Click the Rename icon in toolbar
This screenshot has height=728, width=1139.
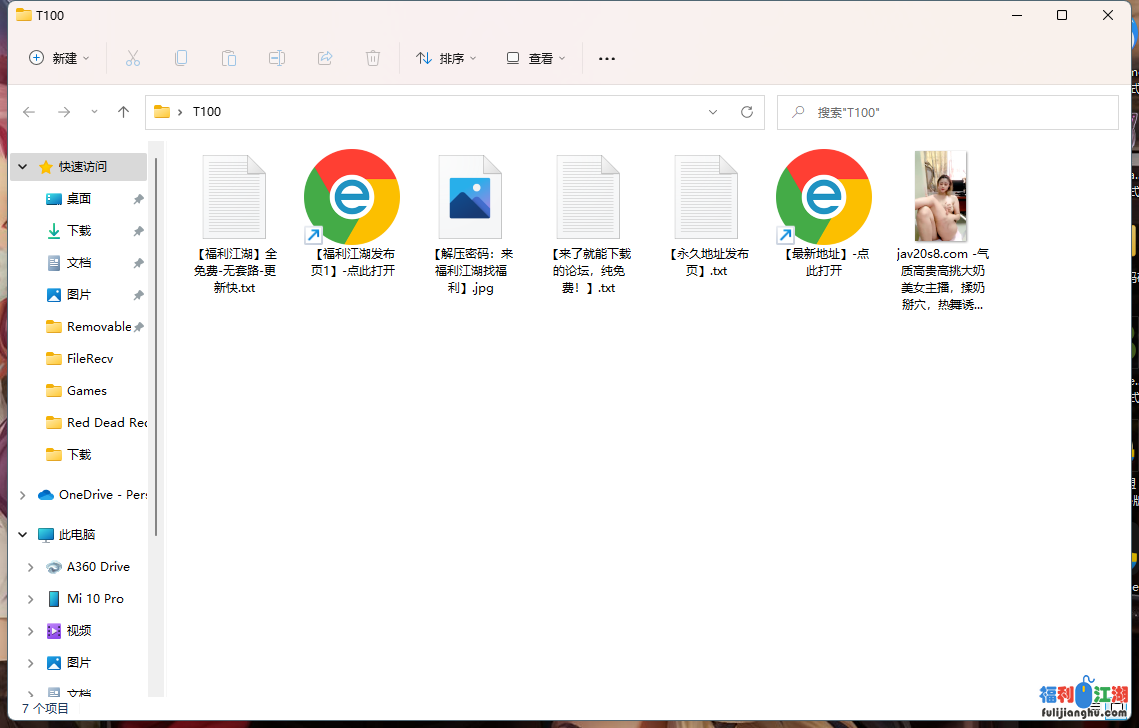pos(277,59)
